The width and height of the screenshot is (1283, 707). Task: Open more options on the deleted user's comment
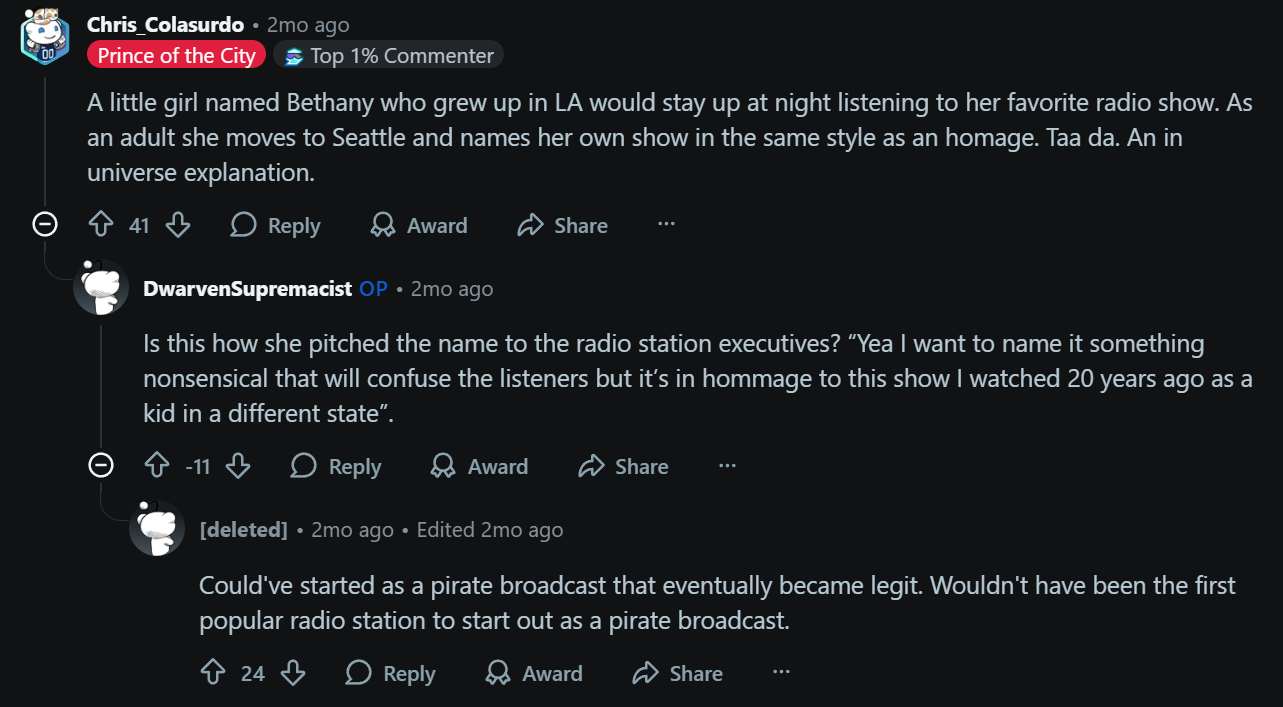click(782, 673)
